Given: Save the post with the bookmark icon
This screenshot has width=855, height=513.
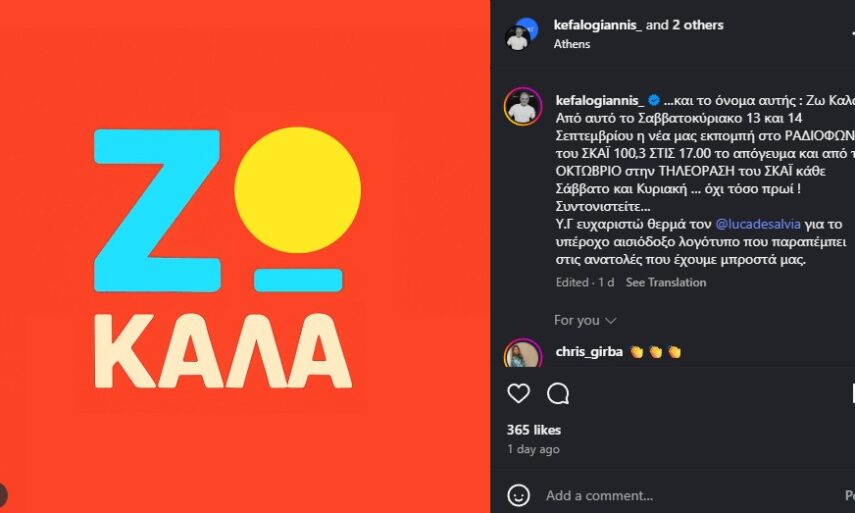Looking at the screenshot, I should (x=850, y=394).
